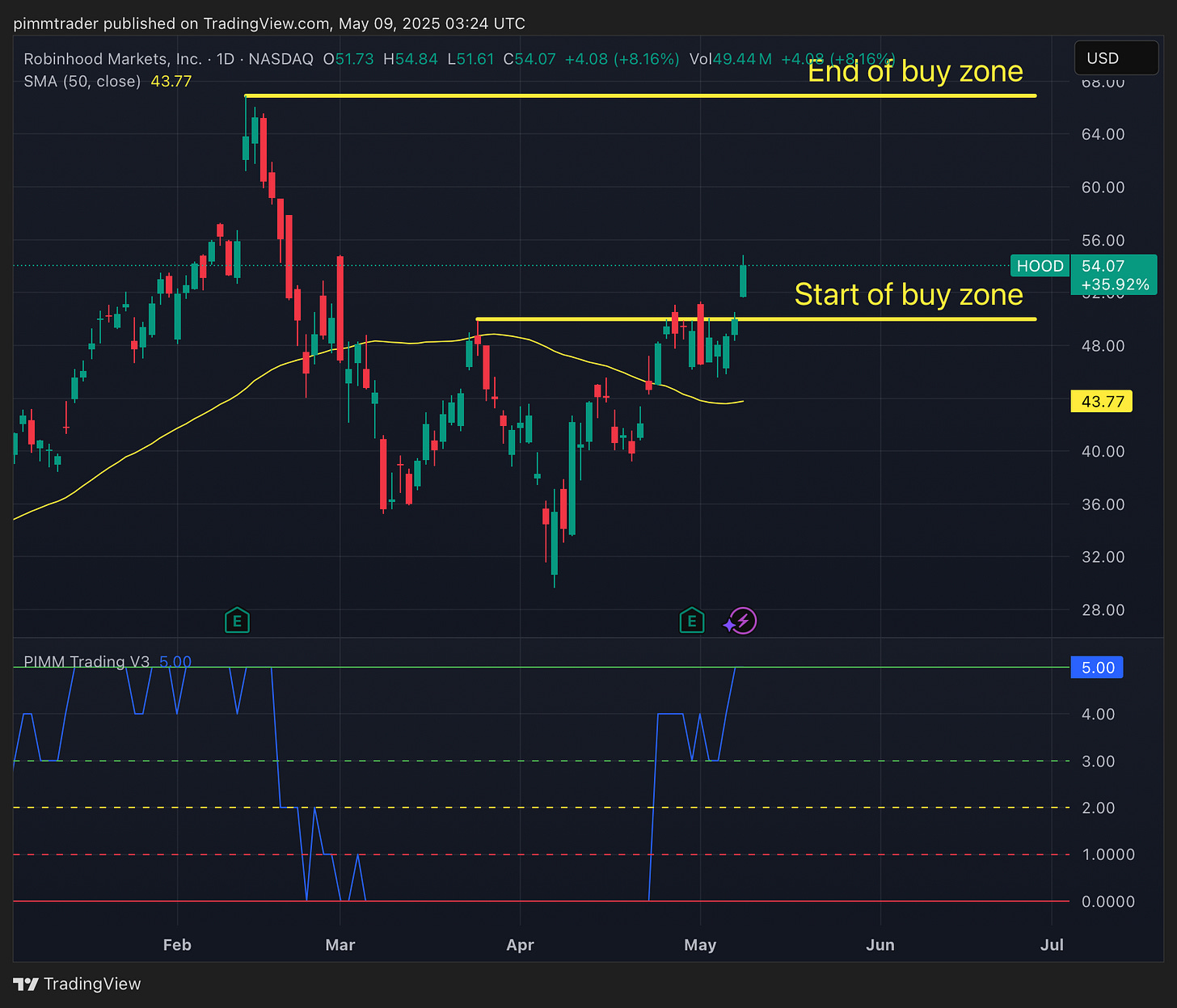Click the latest green candle near 54
Image resolution: width=1177 pixels, height=1008 pixels.
743,280
